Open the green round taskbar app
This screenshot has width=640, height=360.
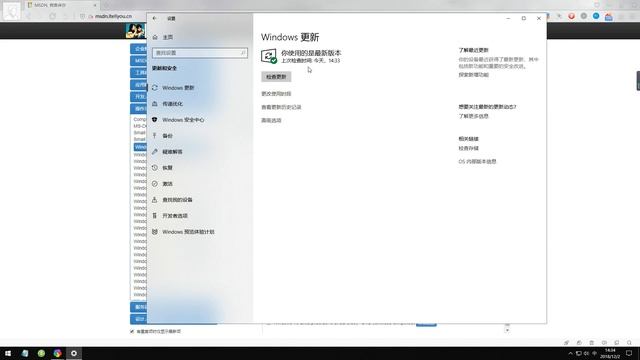(41, 353)
